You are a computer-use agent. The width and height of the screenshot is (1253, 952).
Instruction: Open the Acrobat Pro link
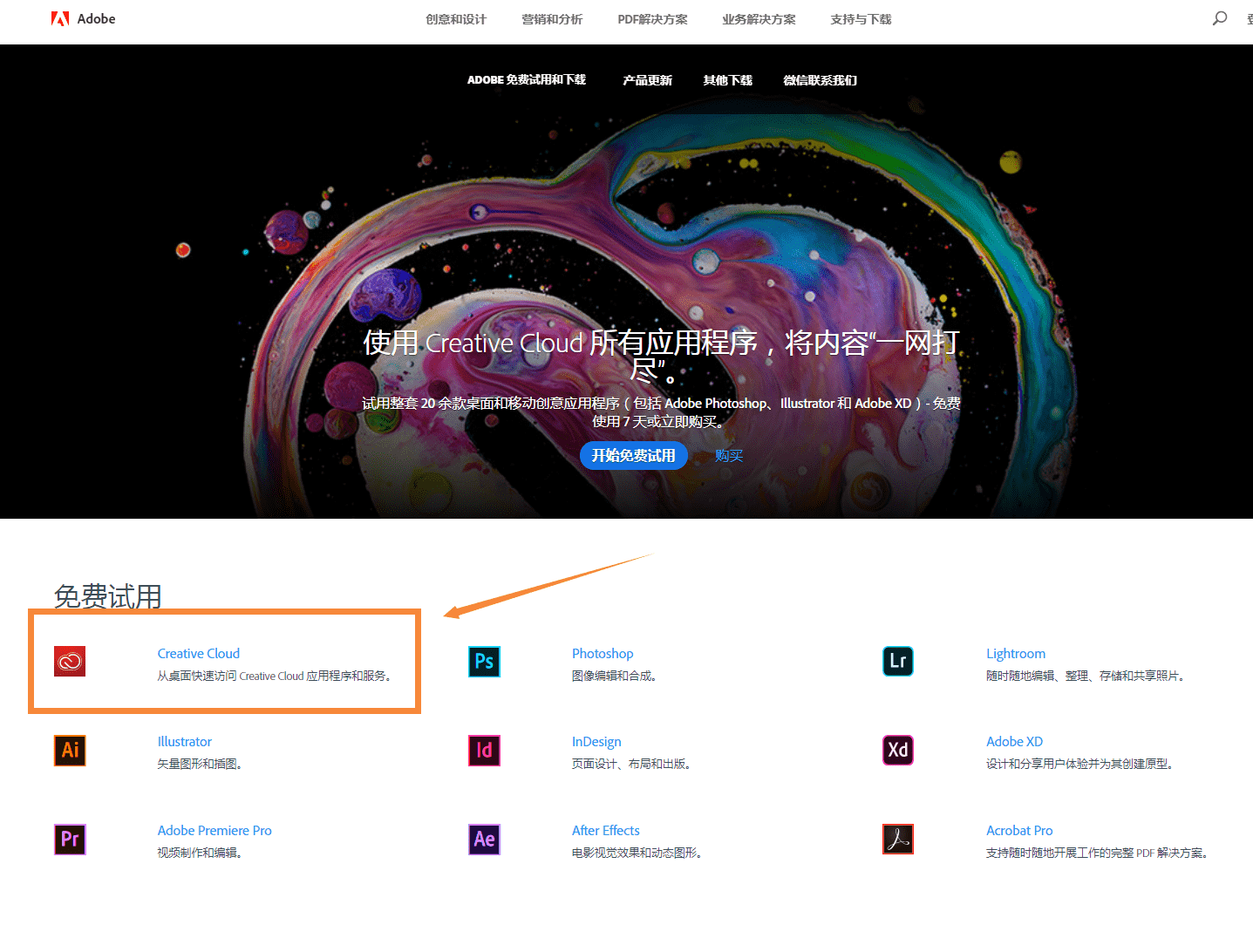point(1019,831)
